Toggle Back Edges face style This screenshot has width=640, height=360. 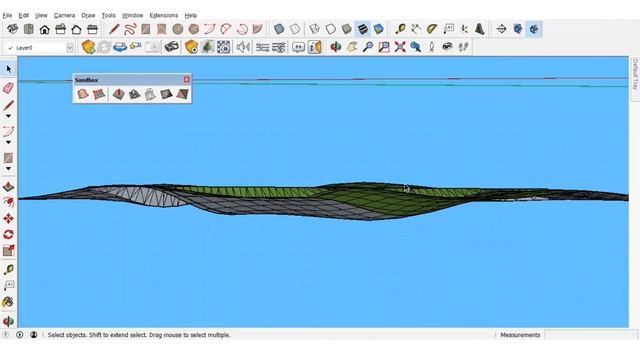point(295,29)
